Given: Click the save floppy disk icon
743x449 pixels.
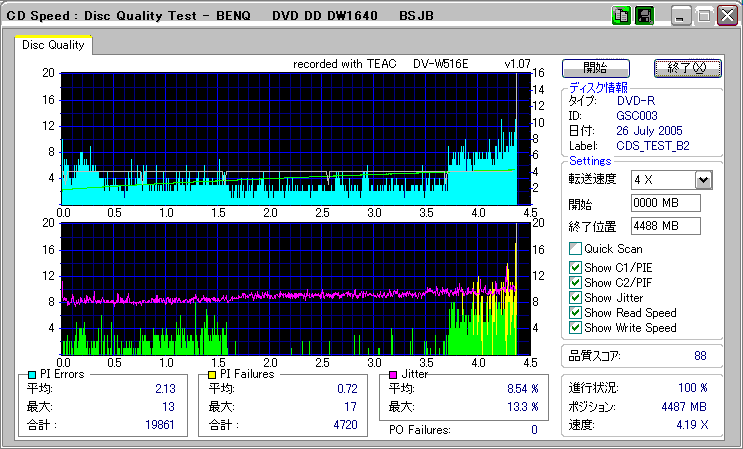Looking at the screenshot, I should (644, 16).
